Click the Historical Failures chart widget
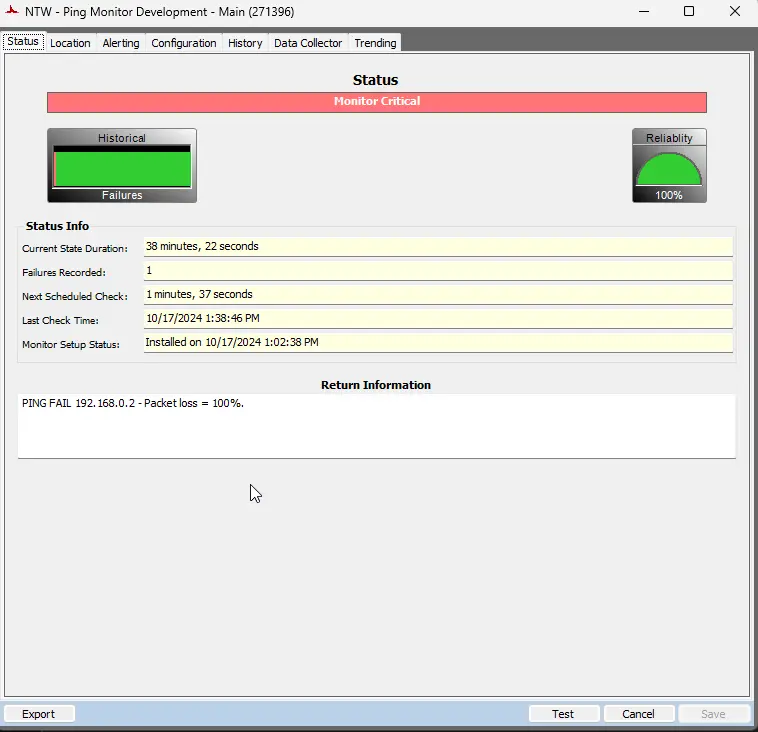 click(x=122, y=165)
